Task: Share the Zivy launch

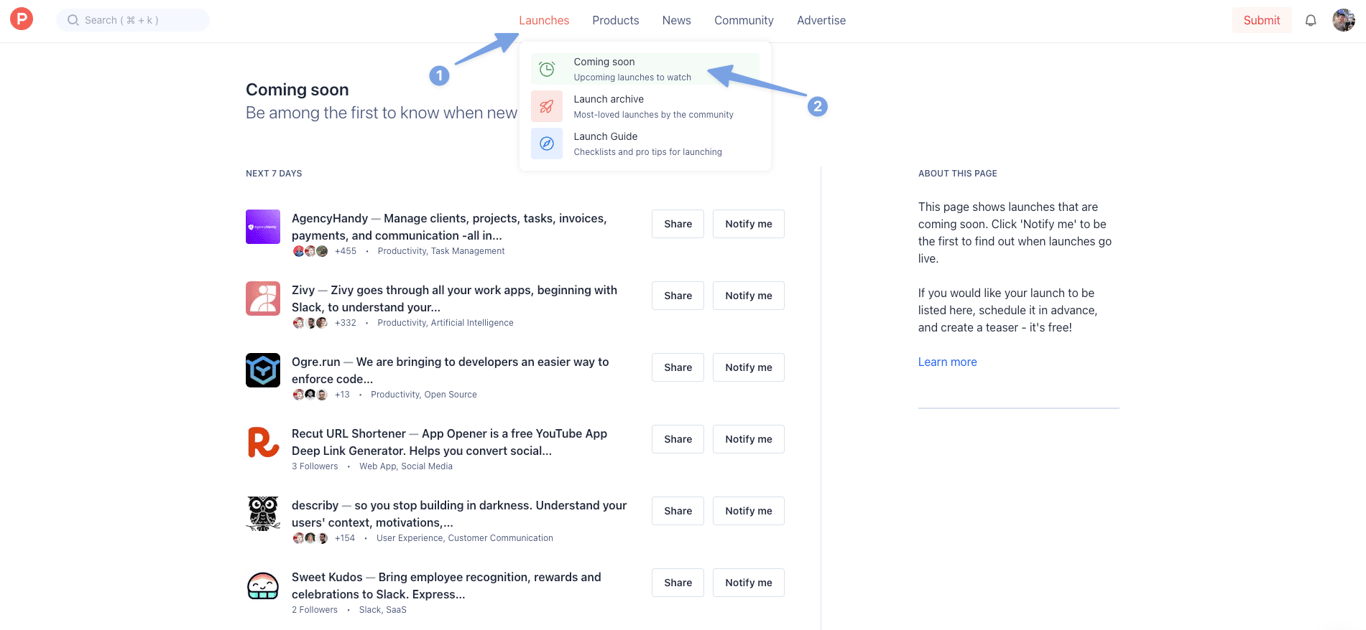Action: [678, 296]
